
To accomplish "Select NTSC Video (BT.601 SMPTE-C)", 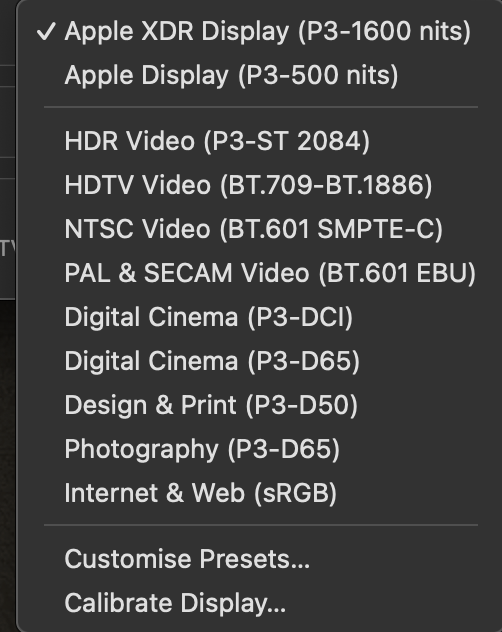I will (260, 229).
